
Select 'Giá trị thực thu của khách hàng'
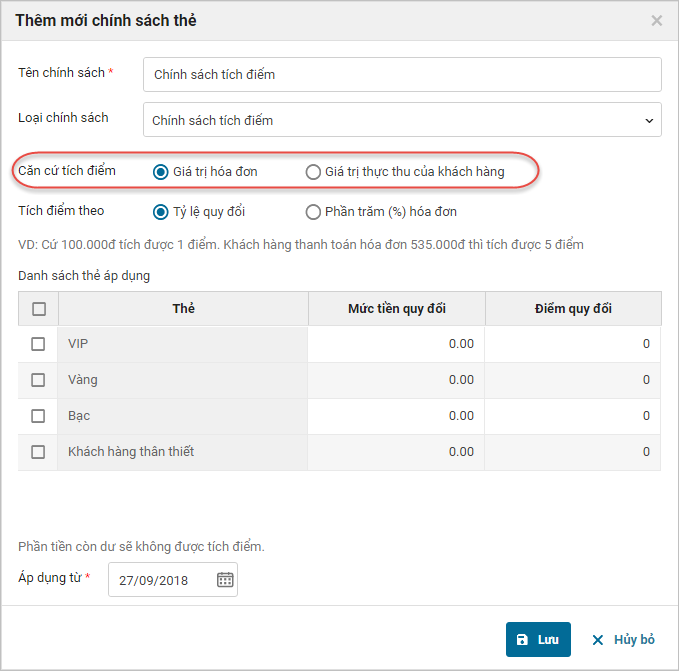(x=313, y=172)
